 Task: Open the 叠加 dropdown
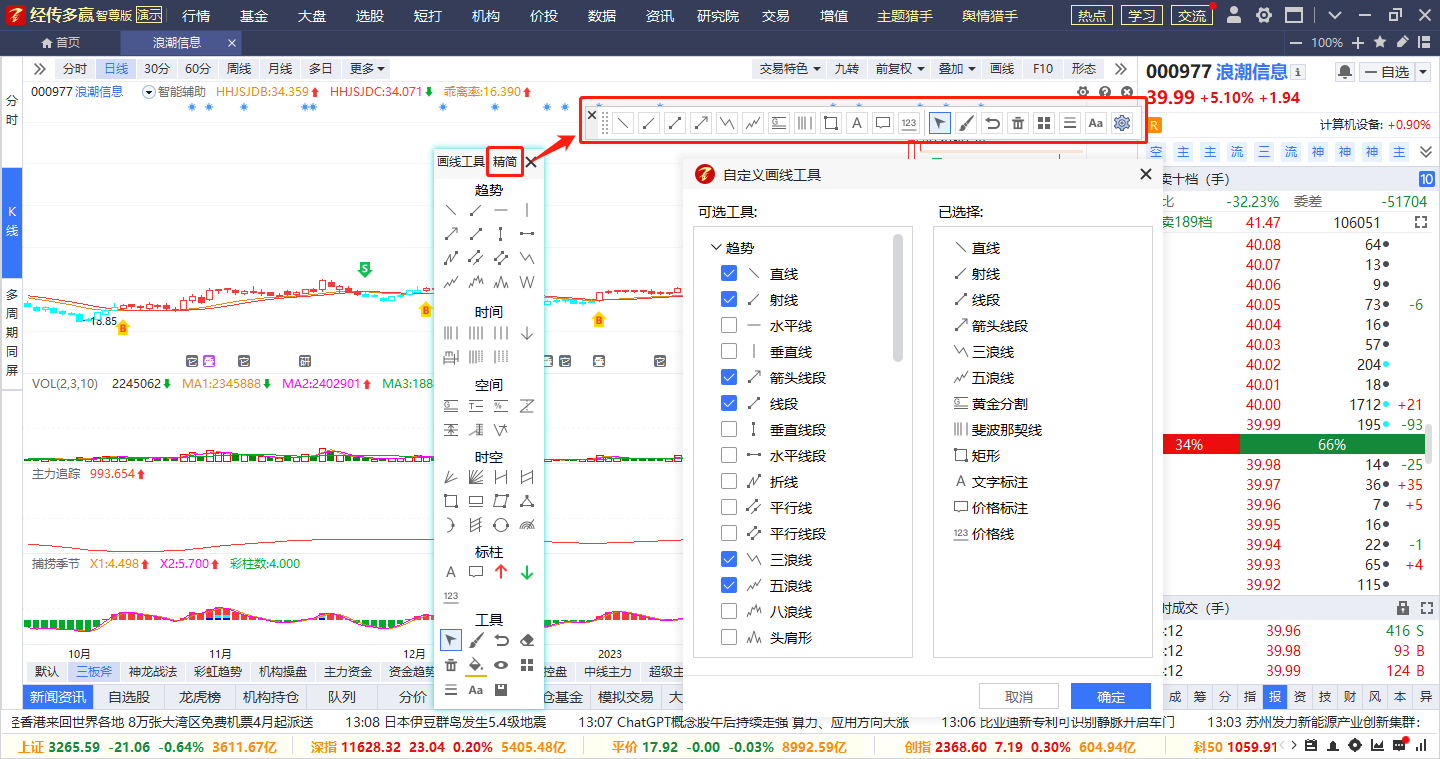(x=957, y=69)
